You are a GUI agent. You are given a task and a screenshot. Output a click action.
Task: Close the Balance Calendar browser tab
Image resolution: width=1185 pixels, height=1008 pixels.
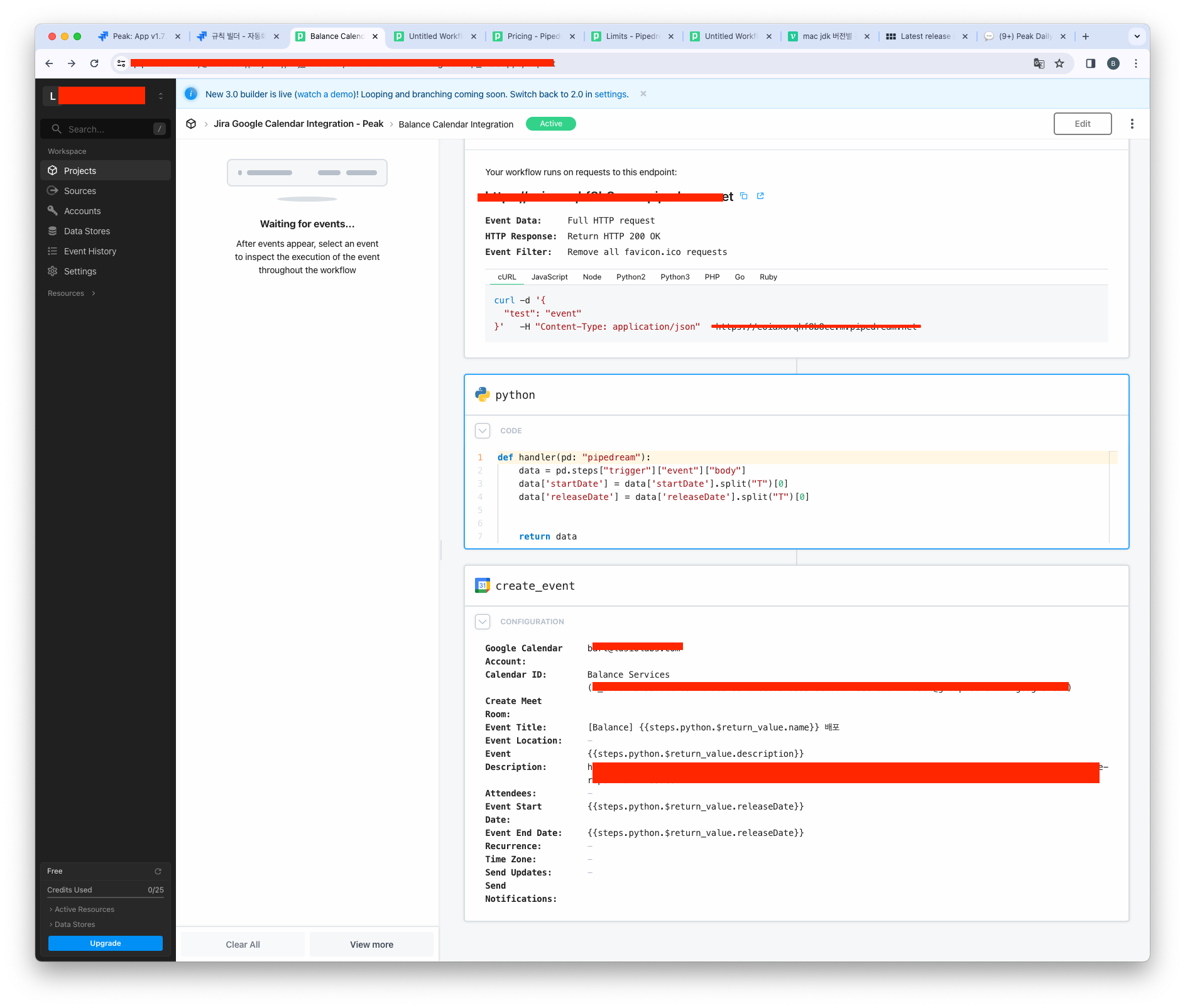(375, 36)
